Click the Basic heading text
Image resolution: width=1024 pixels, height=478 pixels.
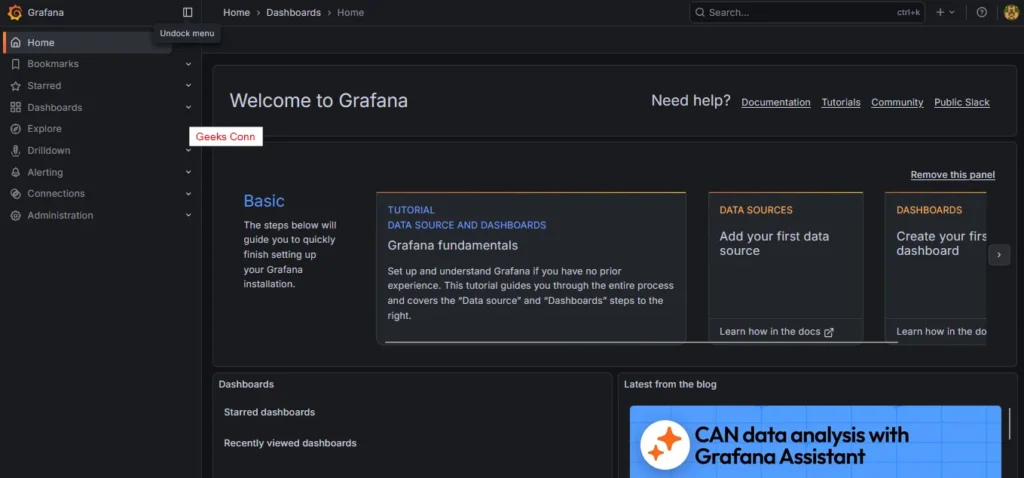click(264, 201)
